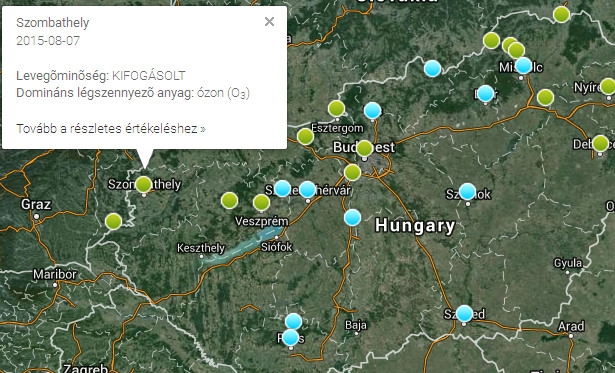Select the green marker on Szombathely
Viewport: 615px width, 373px height.
pyautogui.click(x=144, y=184)
